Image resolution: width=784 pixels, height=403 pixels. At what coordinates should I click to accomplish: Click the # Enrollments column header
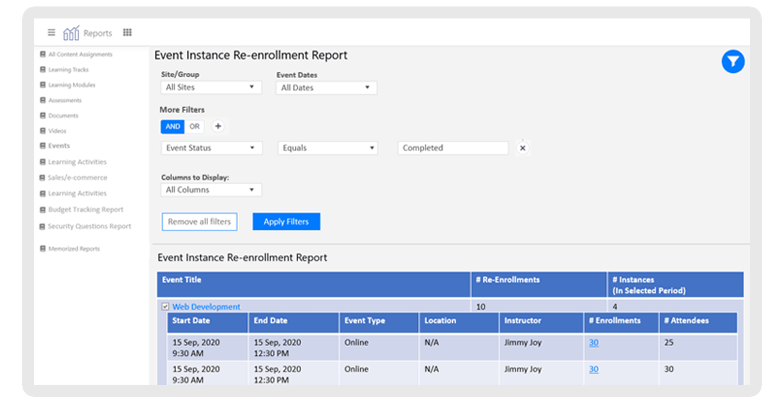622,322
